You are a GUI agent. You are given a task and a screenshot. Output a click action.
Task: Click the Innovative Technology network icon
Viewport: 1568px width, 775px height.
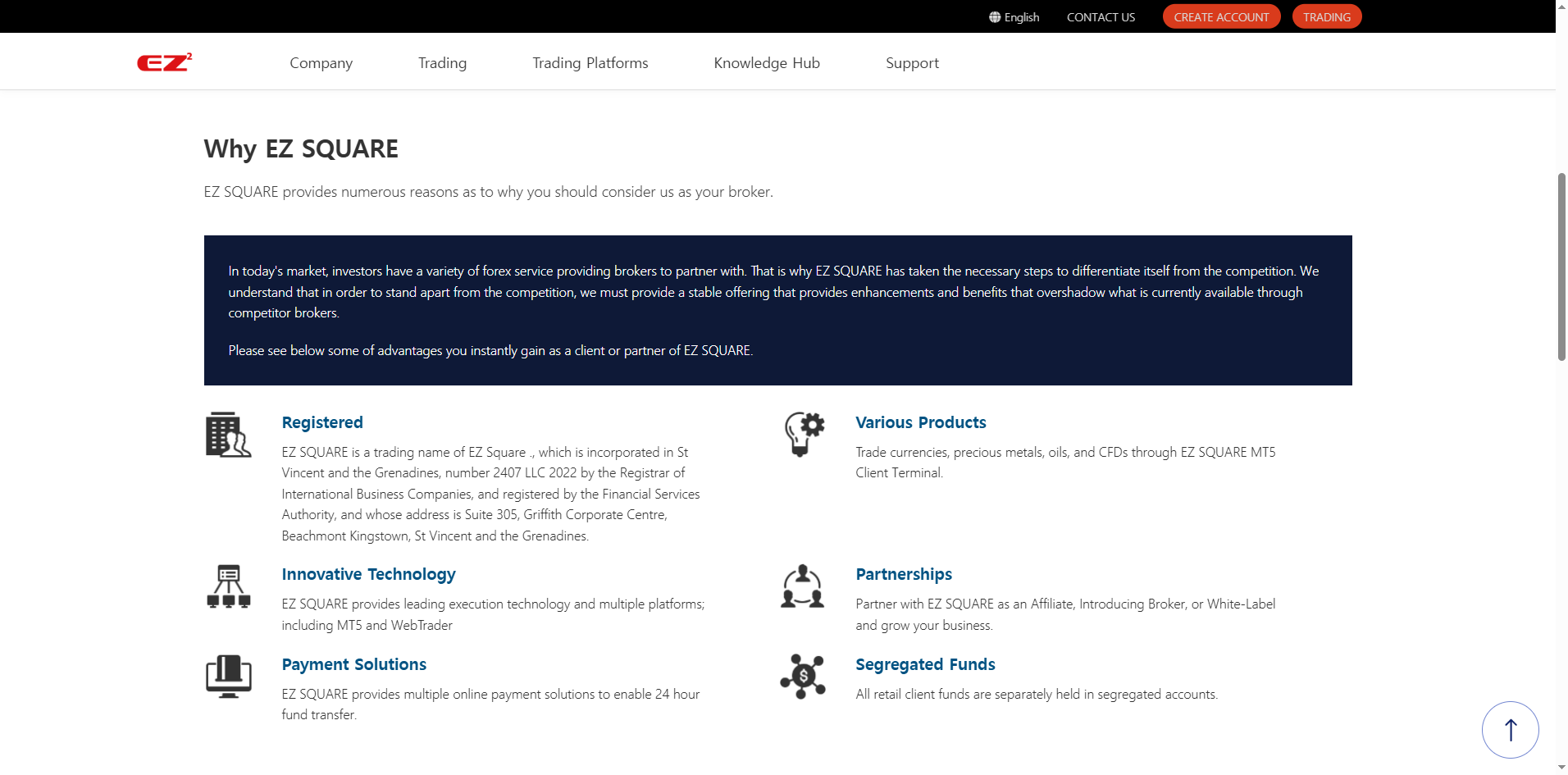pos(228,586)
